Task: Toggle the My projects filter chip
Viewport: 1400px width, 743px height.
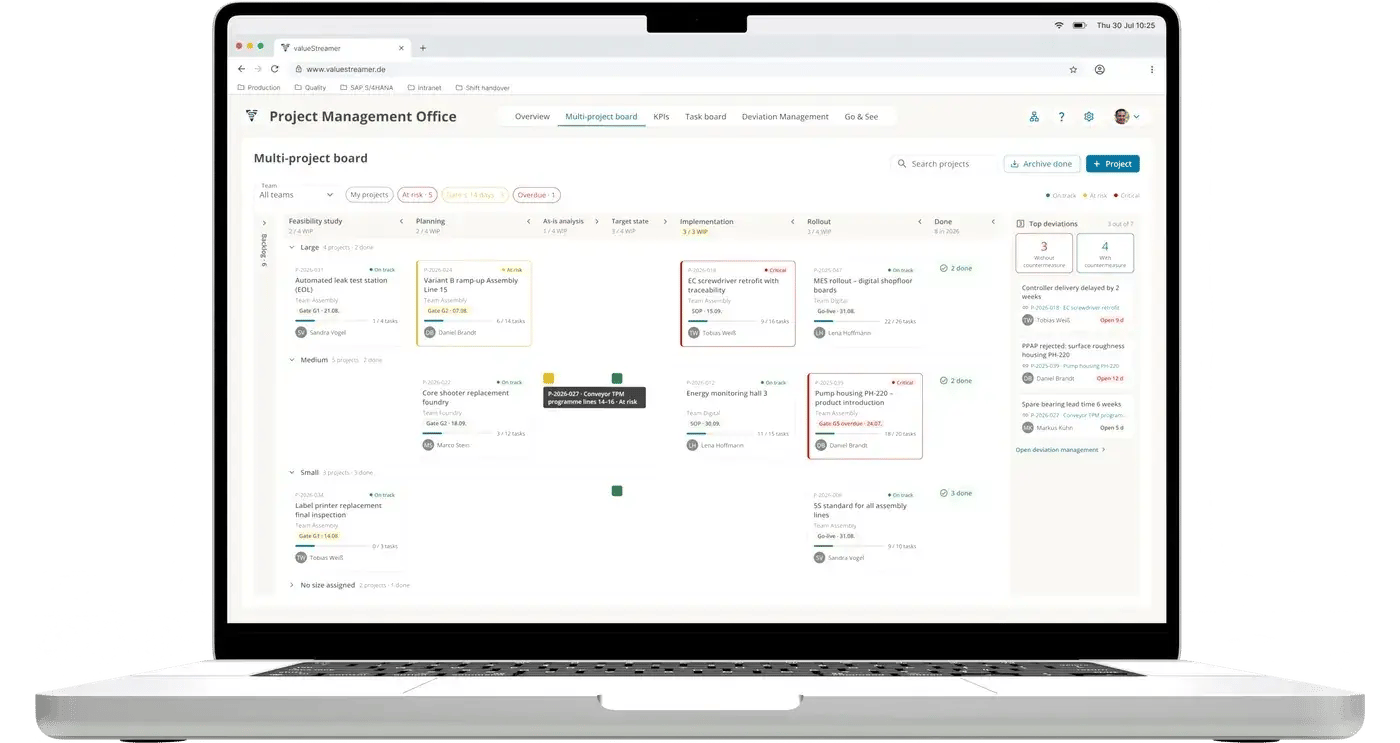Action: (x=369, y=195)
